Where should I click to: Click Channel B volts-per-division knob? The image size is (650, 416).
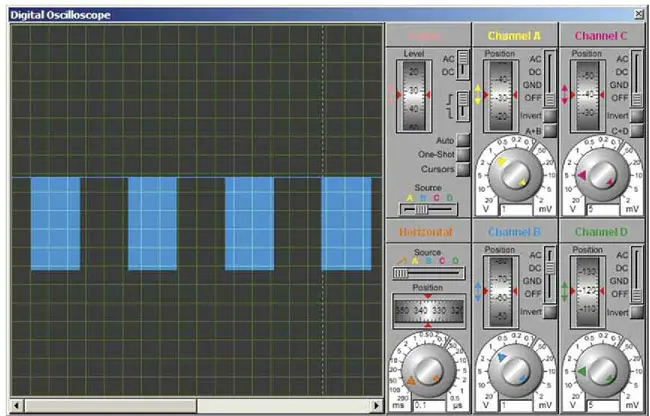pyautogui.click(x=516, y=371)
